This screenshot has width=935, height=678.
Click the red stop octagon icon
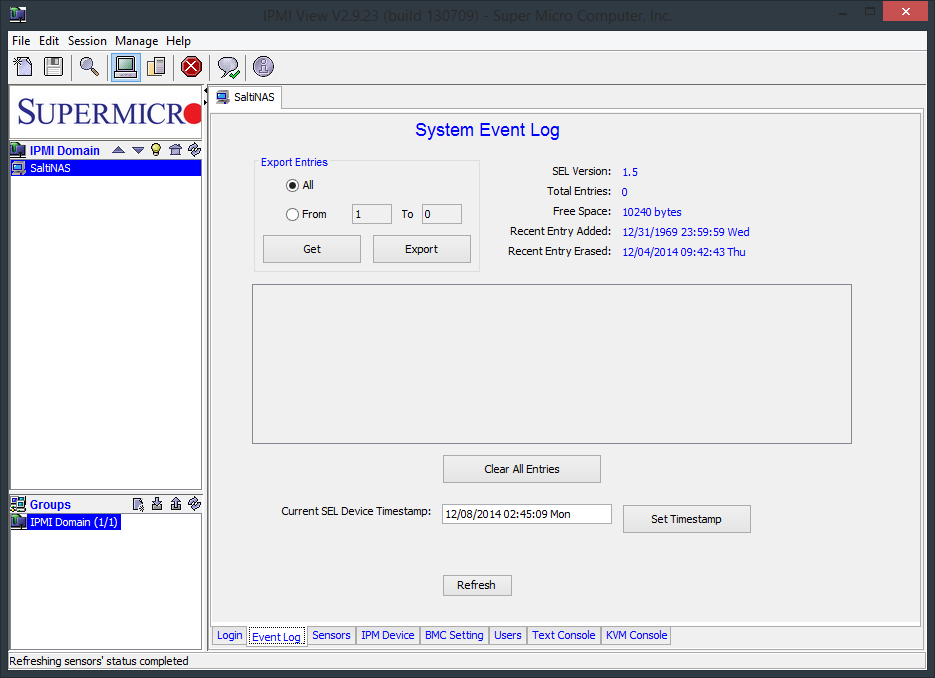(191, 67)
